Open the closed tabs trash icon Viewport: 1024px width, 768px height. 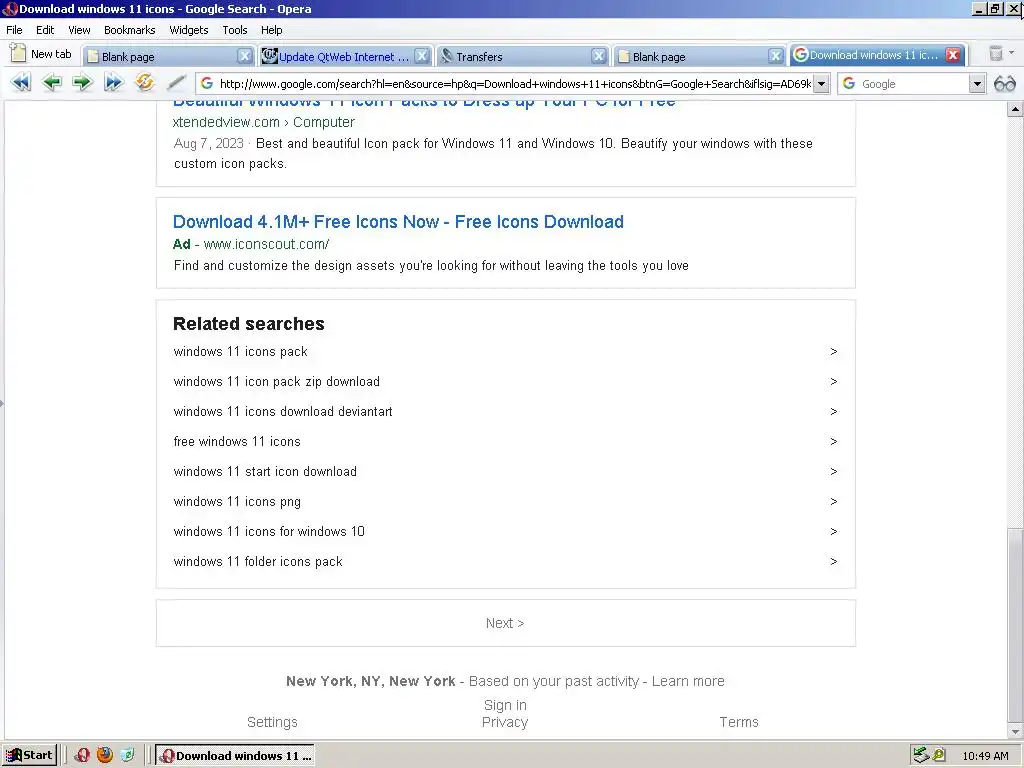coord(995,54)
